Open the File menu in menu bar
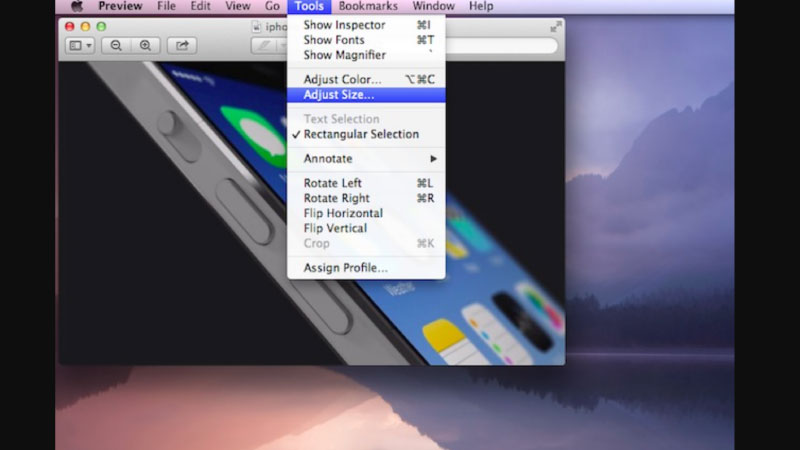The width and height of the screenshot is (800, 450). [166, 6]
